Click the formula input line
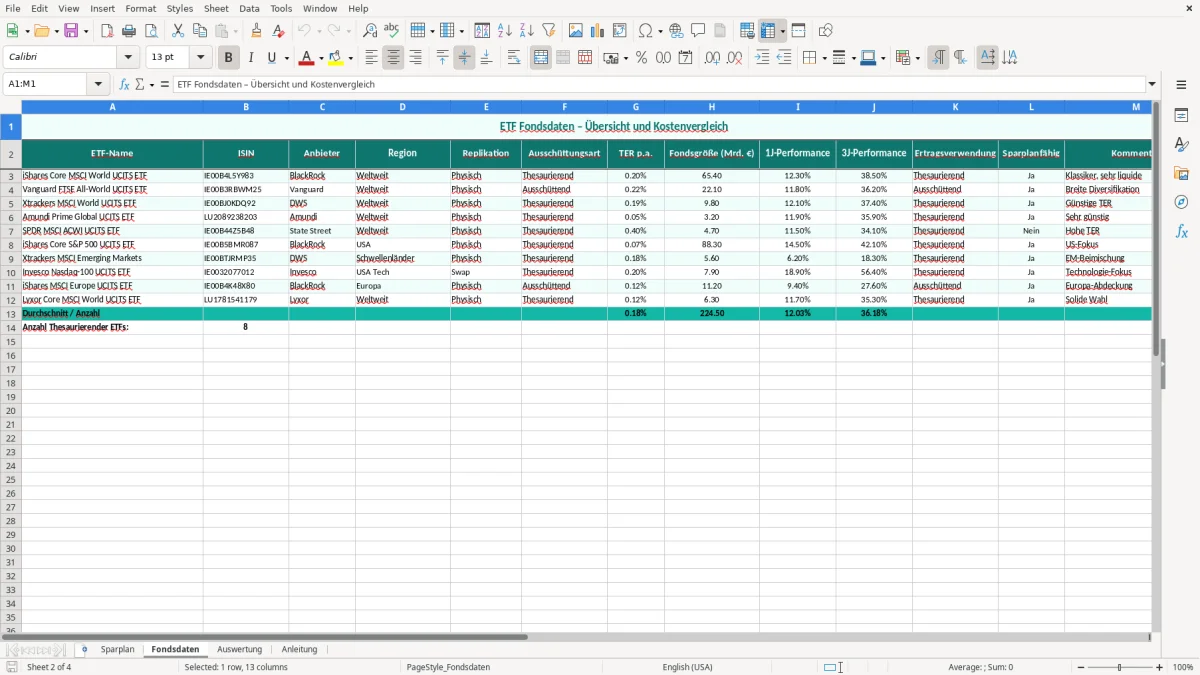Viewport: 1200px width, 675px height. (x=659, y=84)
